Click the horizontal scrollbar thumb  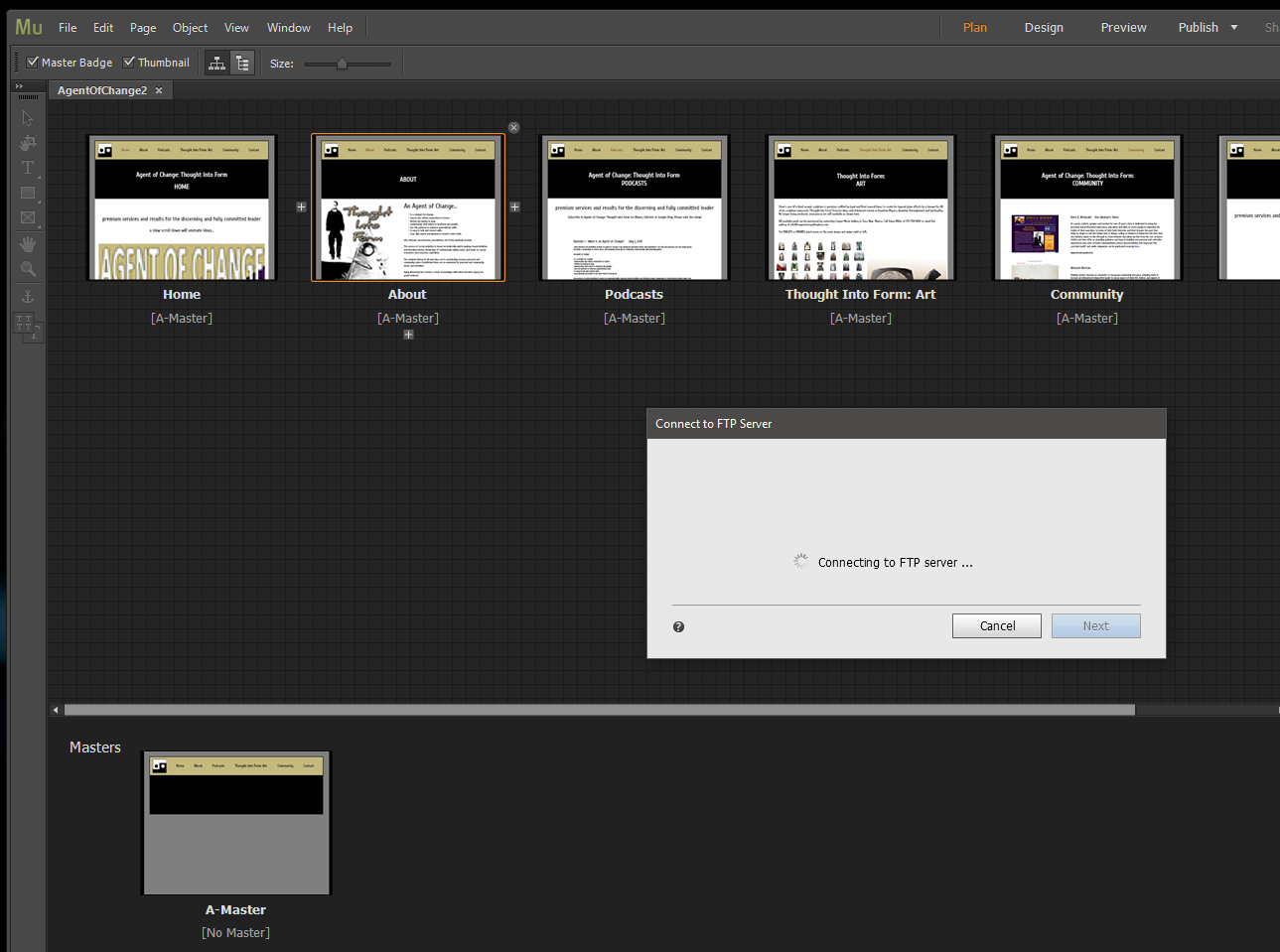[x=599, y=710]
